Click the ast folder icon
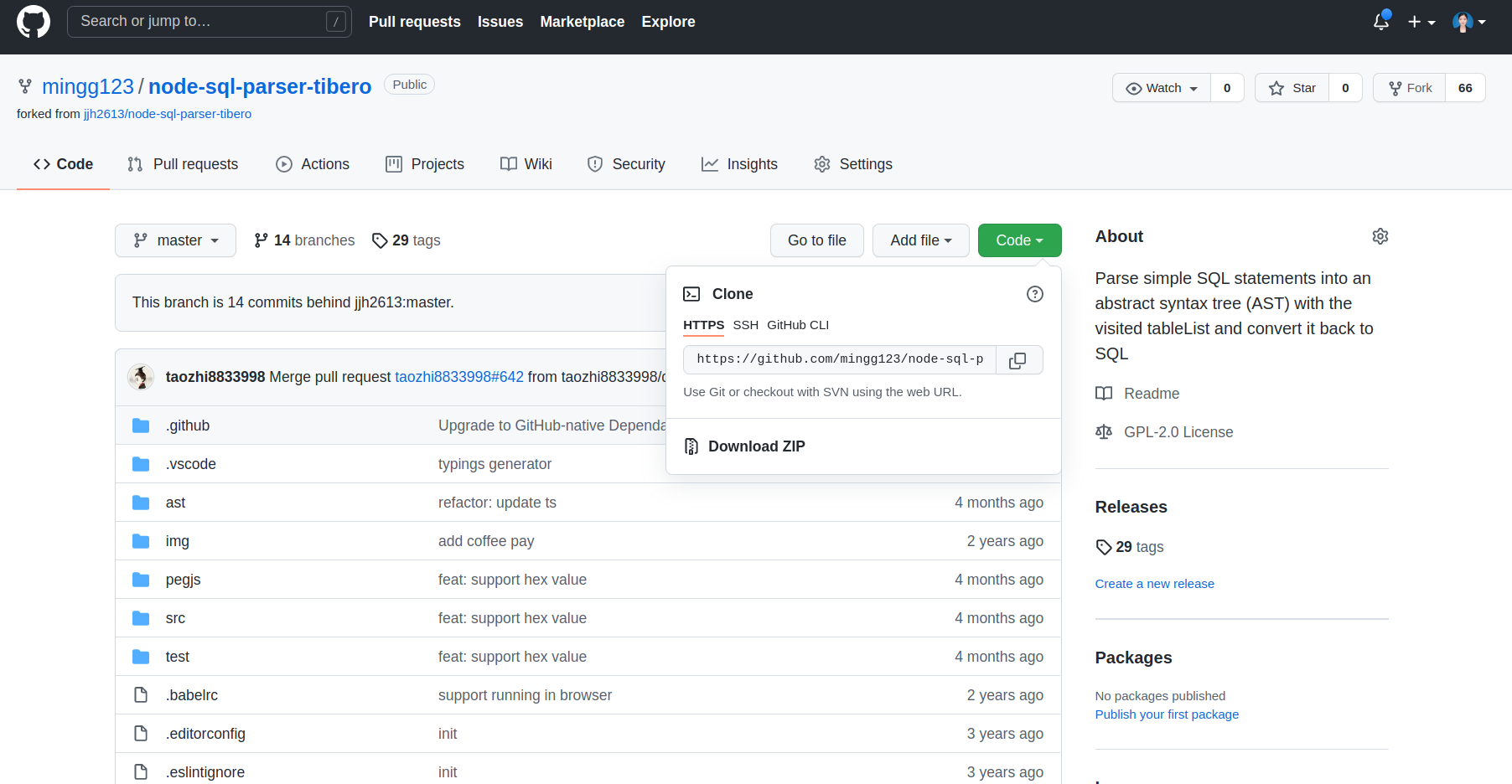The width and height of the screenshot is (1512, 784). pyautogui.click(x=141, y=503)
